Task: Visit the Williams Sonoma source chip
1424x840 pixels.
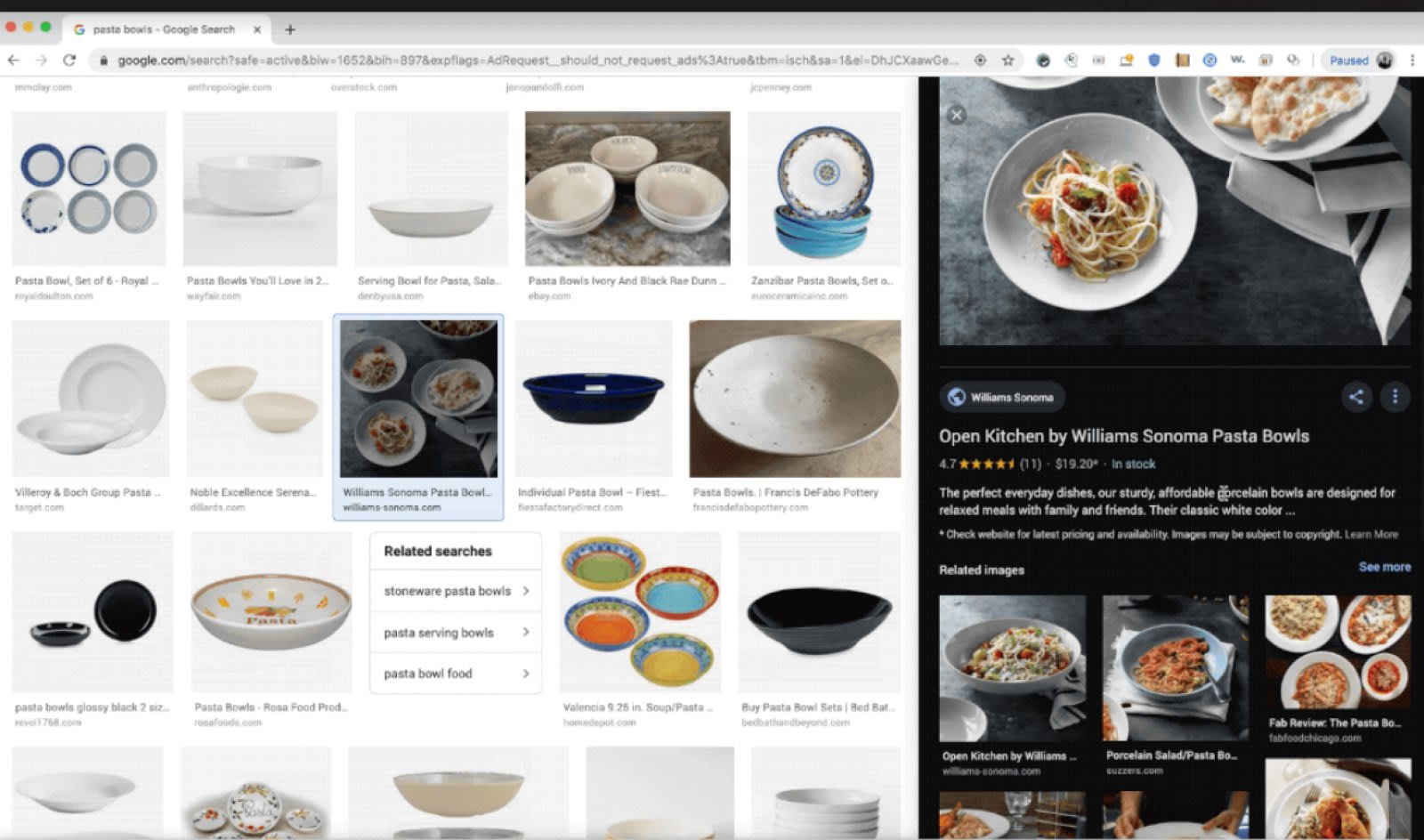Action: click(1002, 397)
